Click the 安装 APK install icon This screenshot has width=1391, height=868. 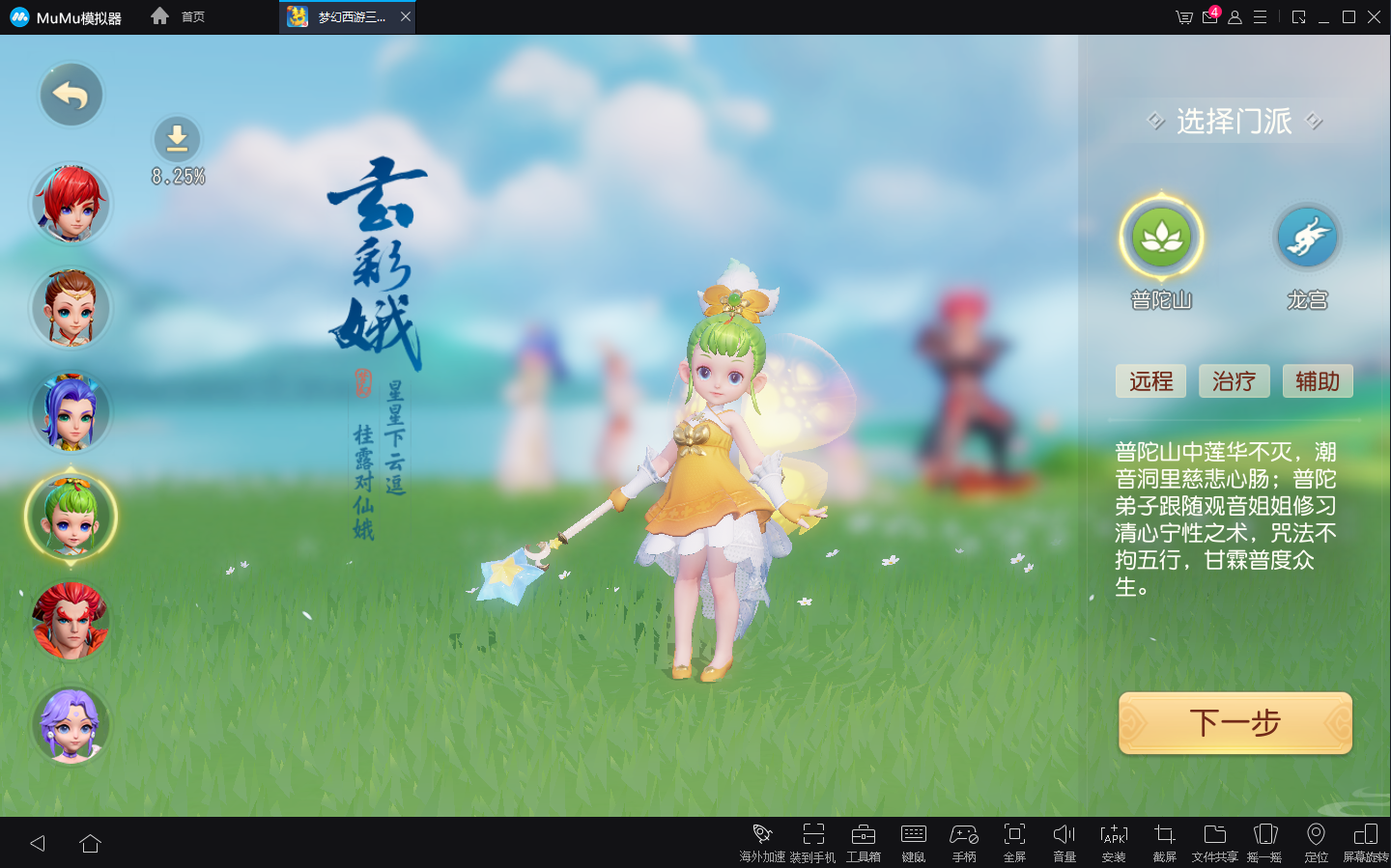(x=1115, y=843)
